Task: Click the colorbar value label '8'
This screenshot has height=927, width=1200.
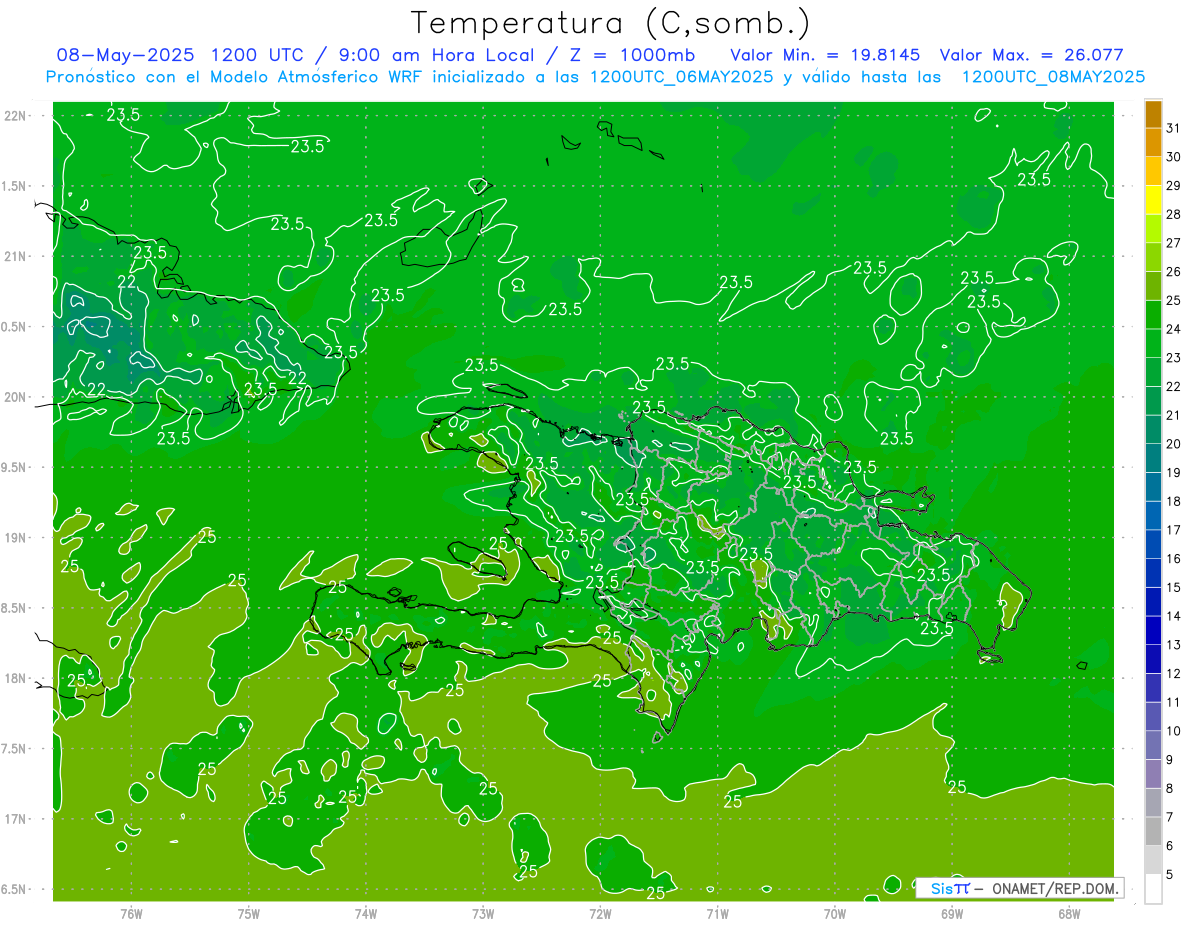Action: tap(1170, 789)
